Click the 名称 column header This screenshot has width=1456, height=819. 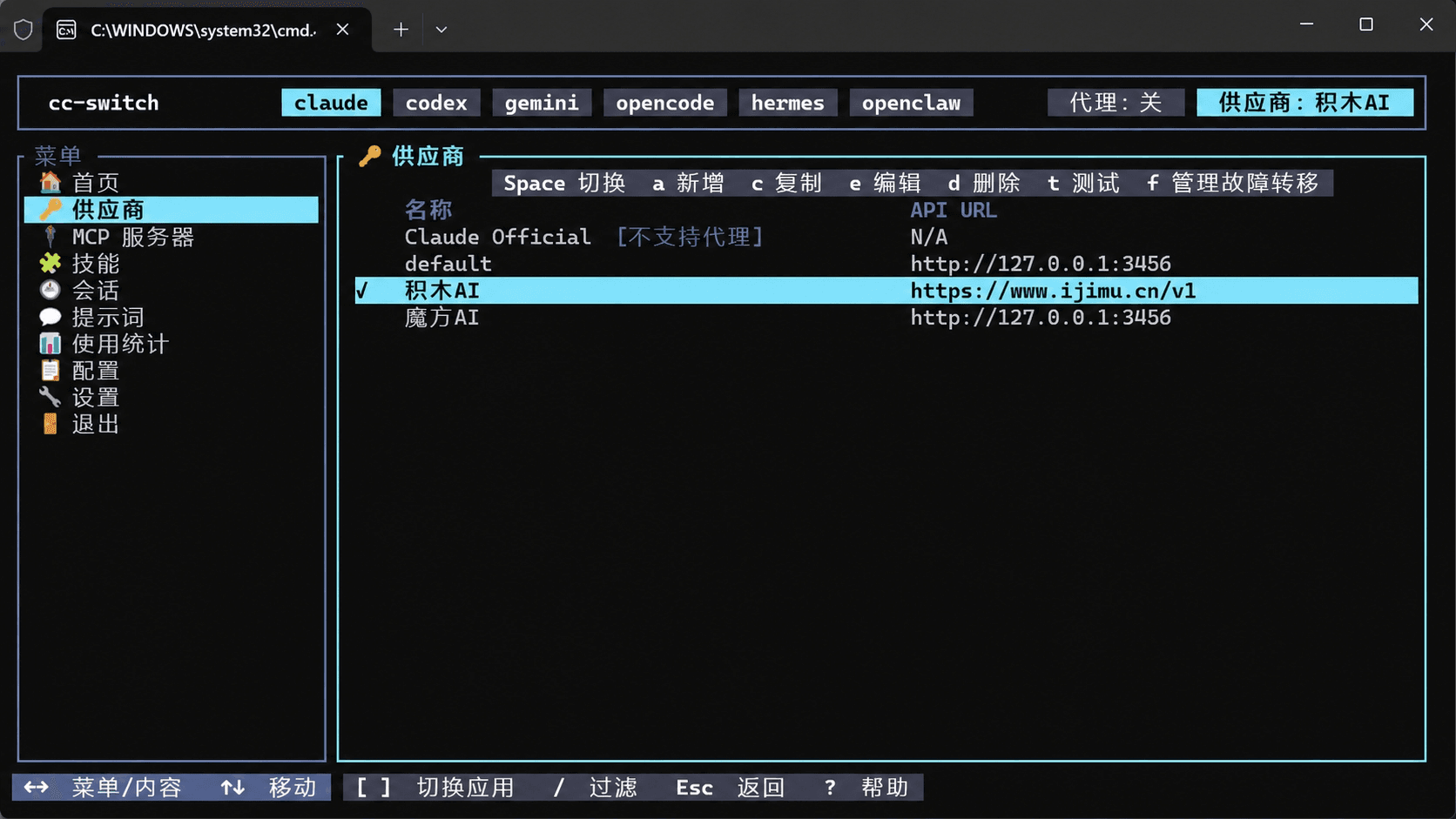click(428, 210)
